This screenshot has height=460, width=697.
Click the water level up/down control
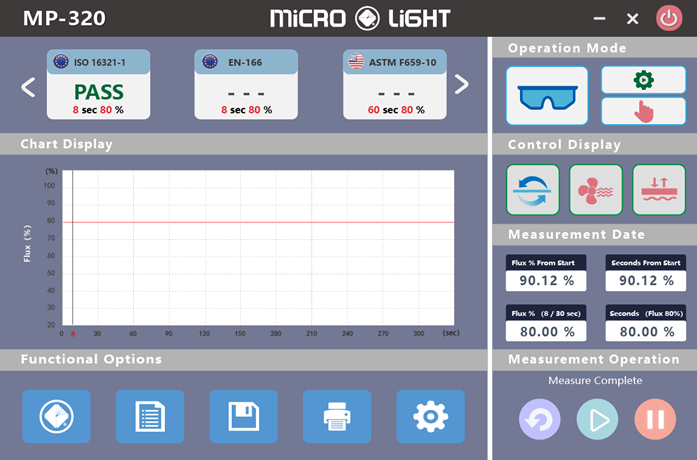(x=658, y=190)
